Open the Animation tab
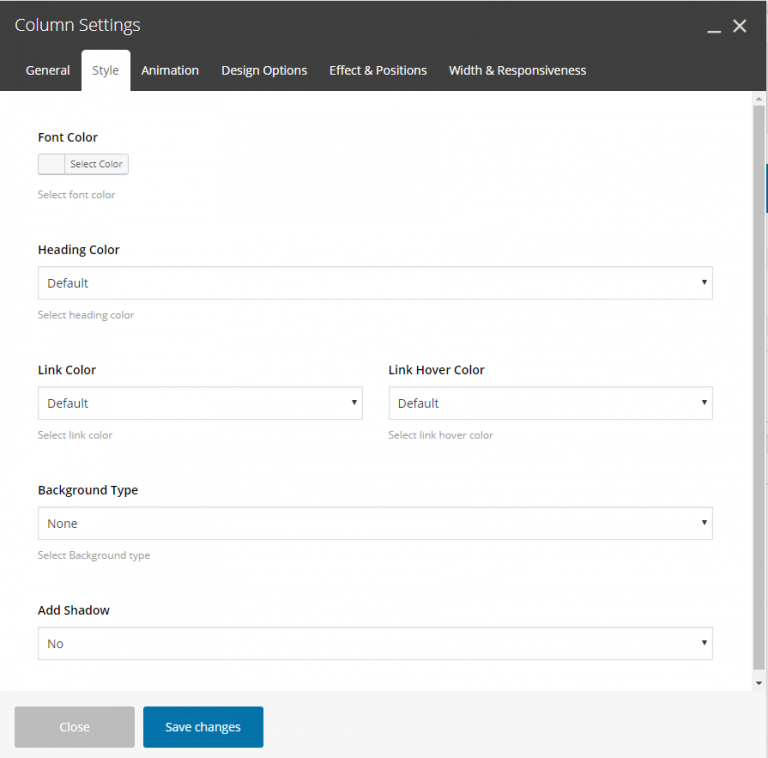 170,70
